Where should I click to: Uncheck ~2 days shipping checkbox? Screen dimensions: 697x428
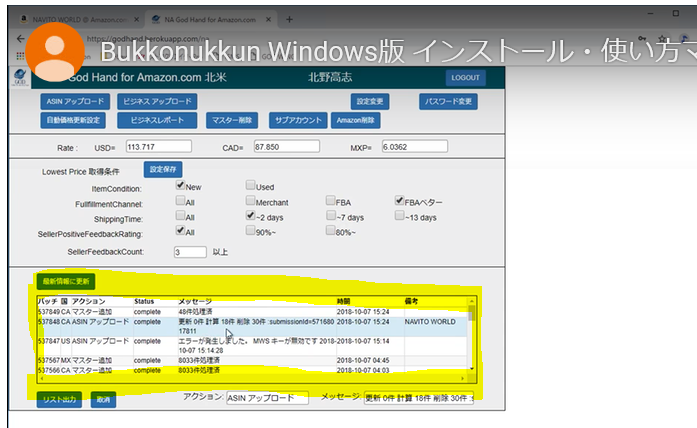[x=250, y=216]
